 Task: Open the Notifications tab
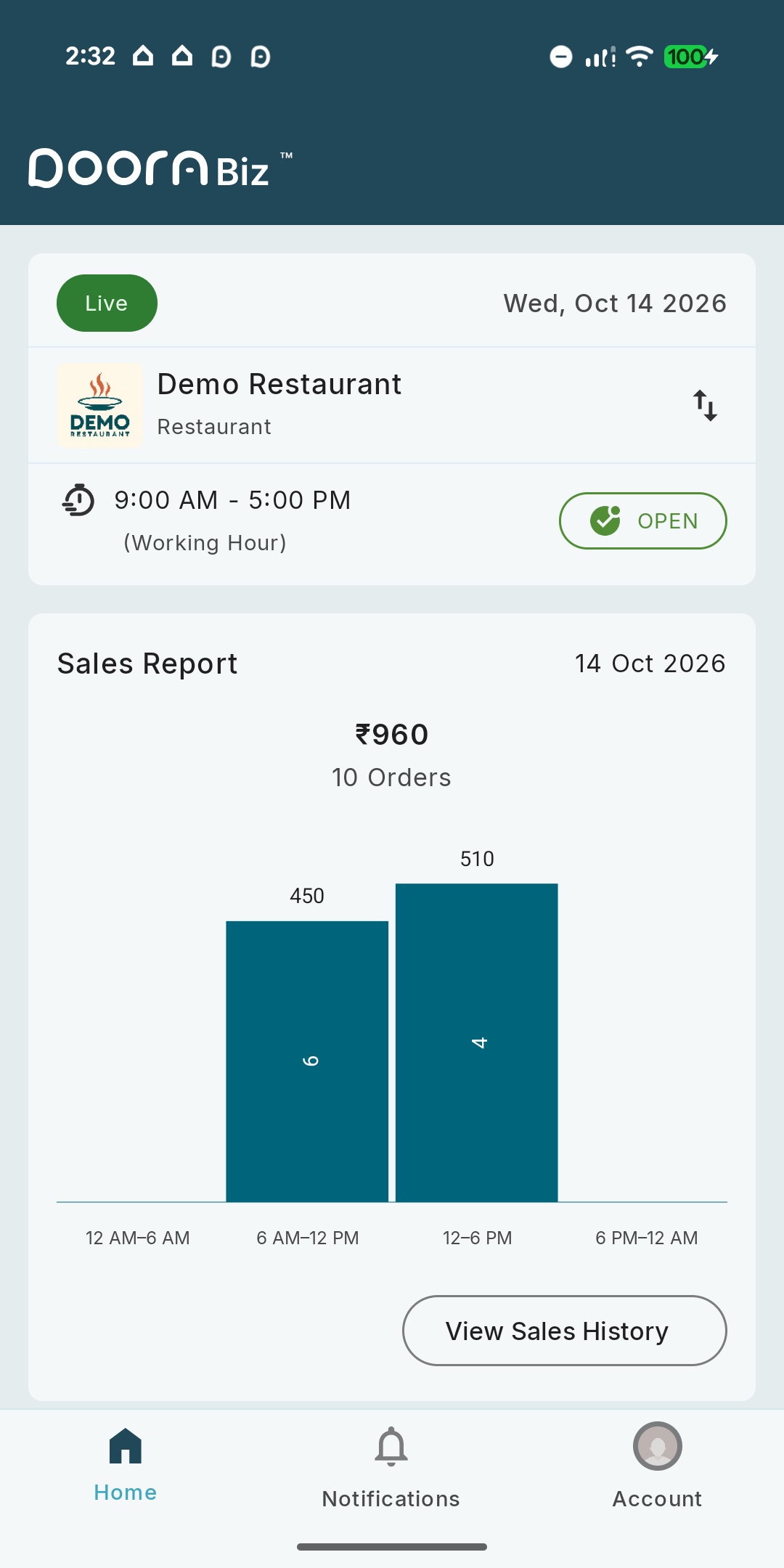point(391,1468)
